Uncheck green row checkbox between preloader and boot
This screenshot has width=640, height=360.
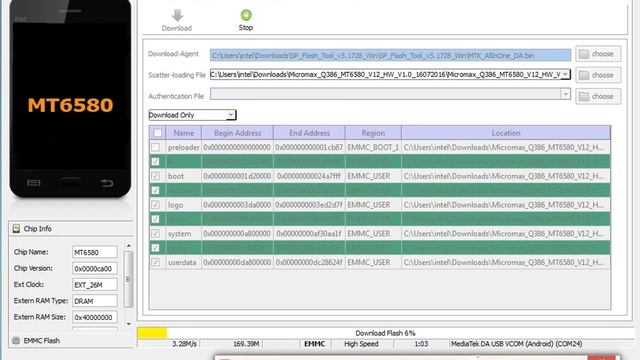(x=156, y=162)
